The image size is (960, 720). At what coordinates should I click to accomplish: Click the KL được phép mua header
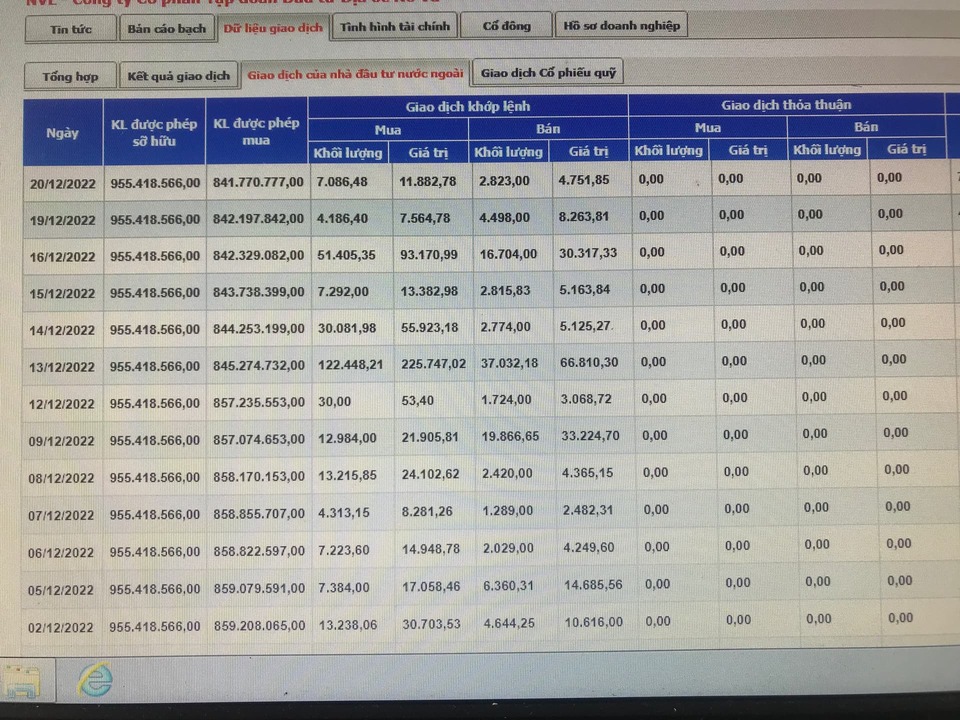pos(257,131)
